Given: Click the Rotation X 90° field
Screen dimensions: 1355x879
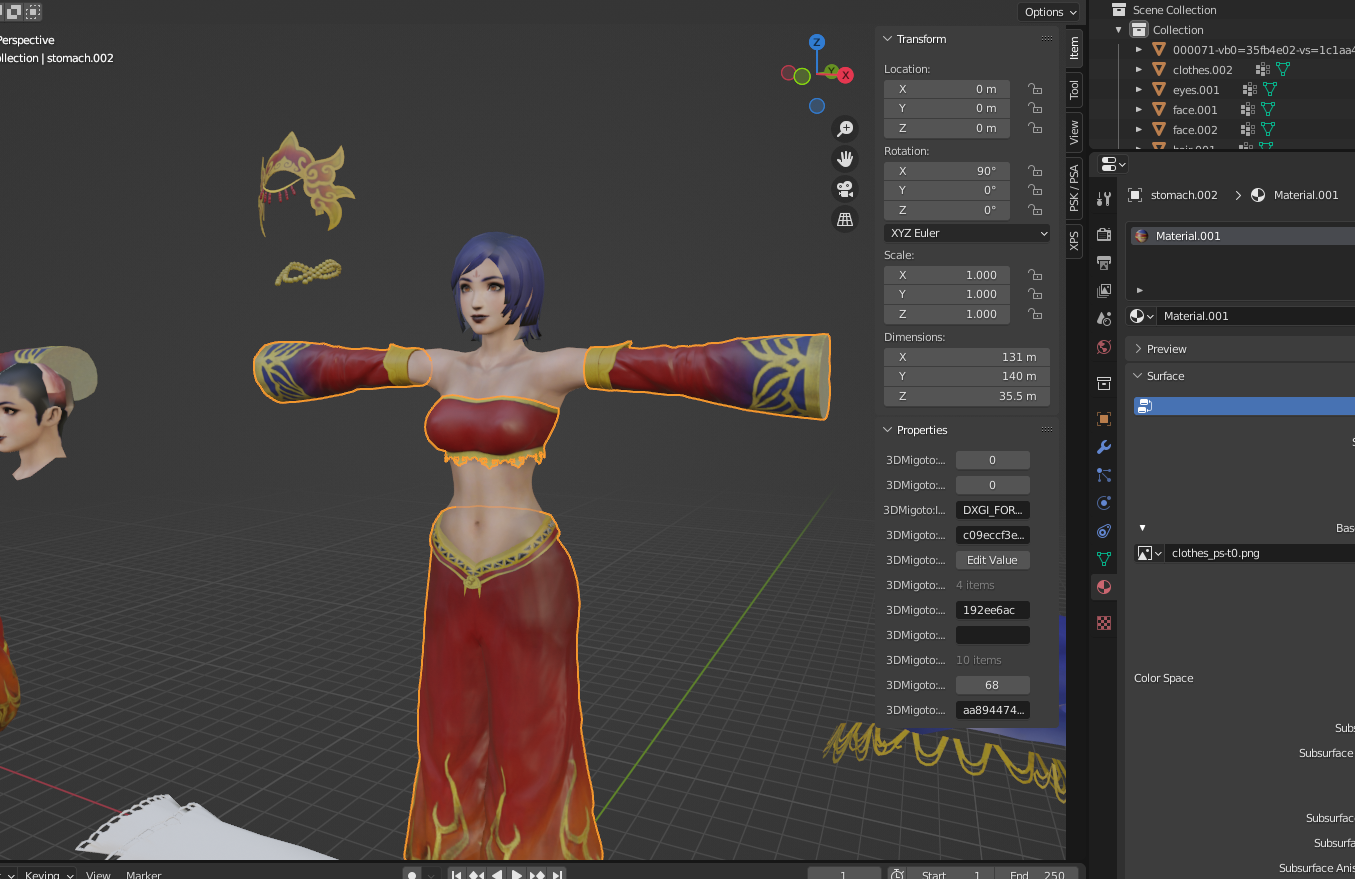Looking at the screenshot, I should [x=947, y=171].
